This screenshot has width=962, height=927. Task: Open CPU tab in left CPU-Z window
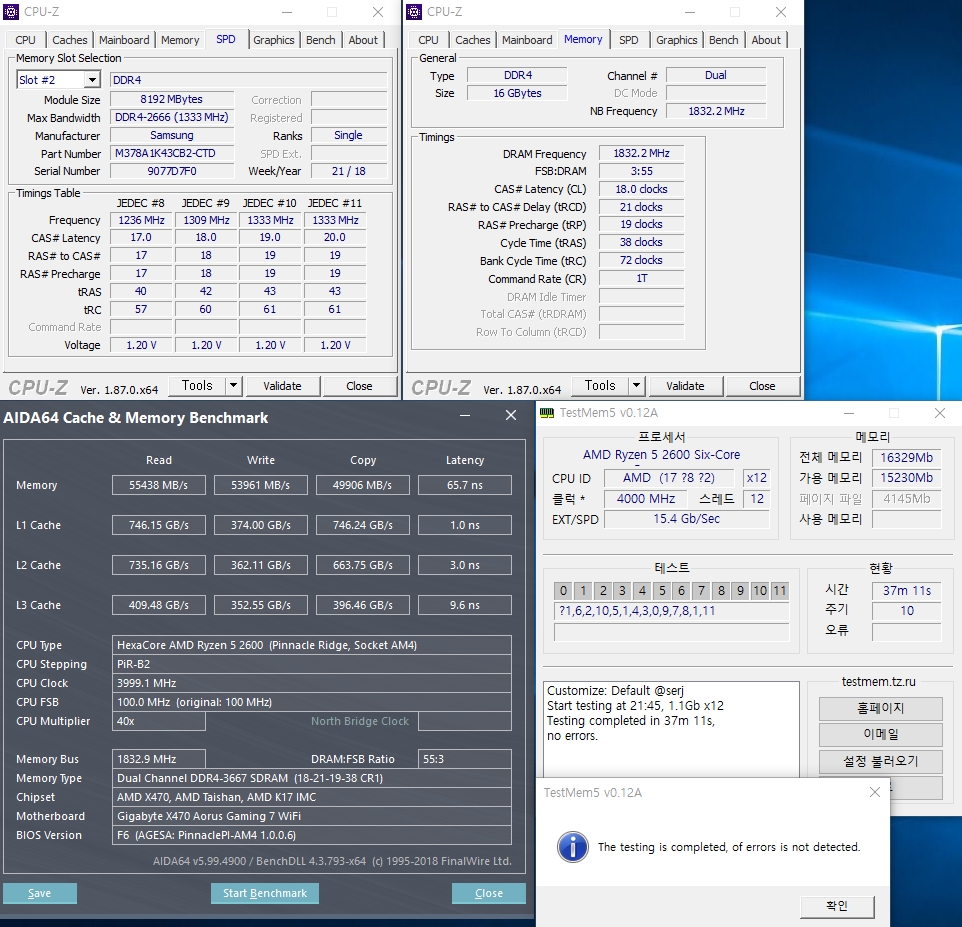click(x=25, y=40)
